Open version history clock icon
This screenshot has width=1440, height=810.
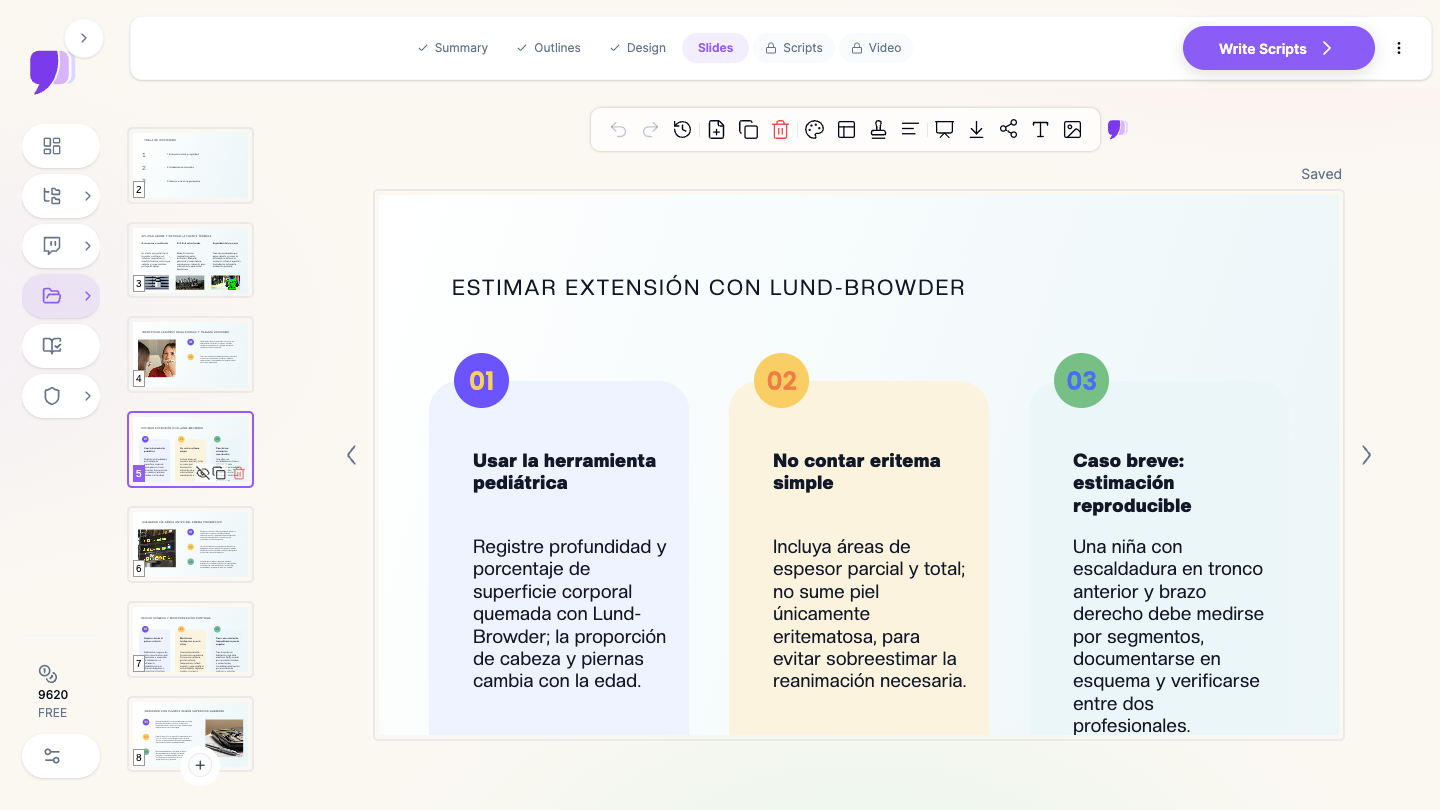click(682, 130)
